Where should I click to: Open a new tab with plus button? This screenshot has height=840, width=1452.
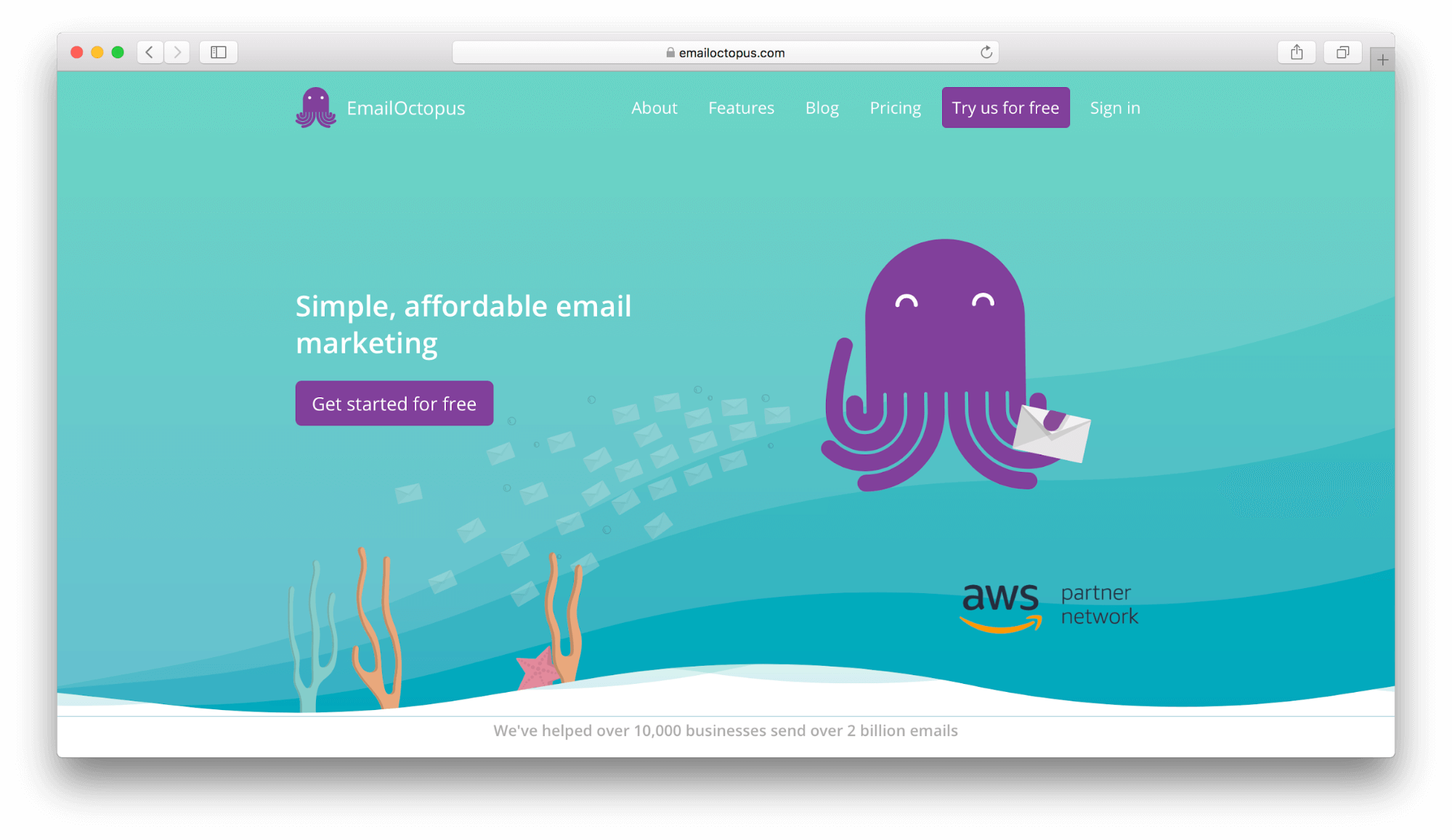[1382, 60]
